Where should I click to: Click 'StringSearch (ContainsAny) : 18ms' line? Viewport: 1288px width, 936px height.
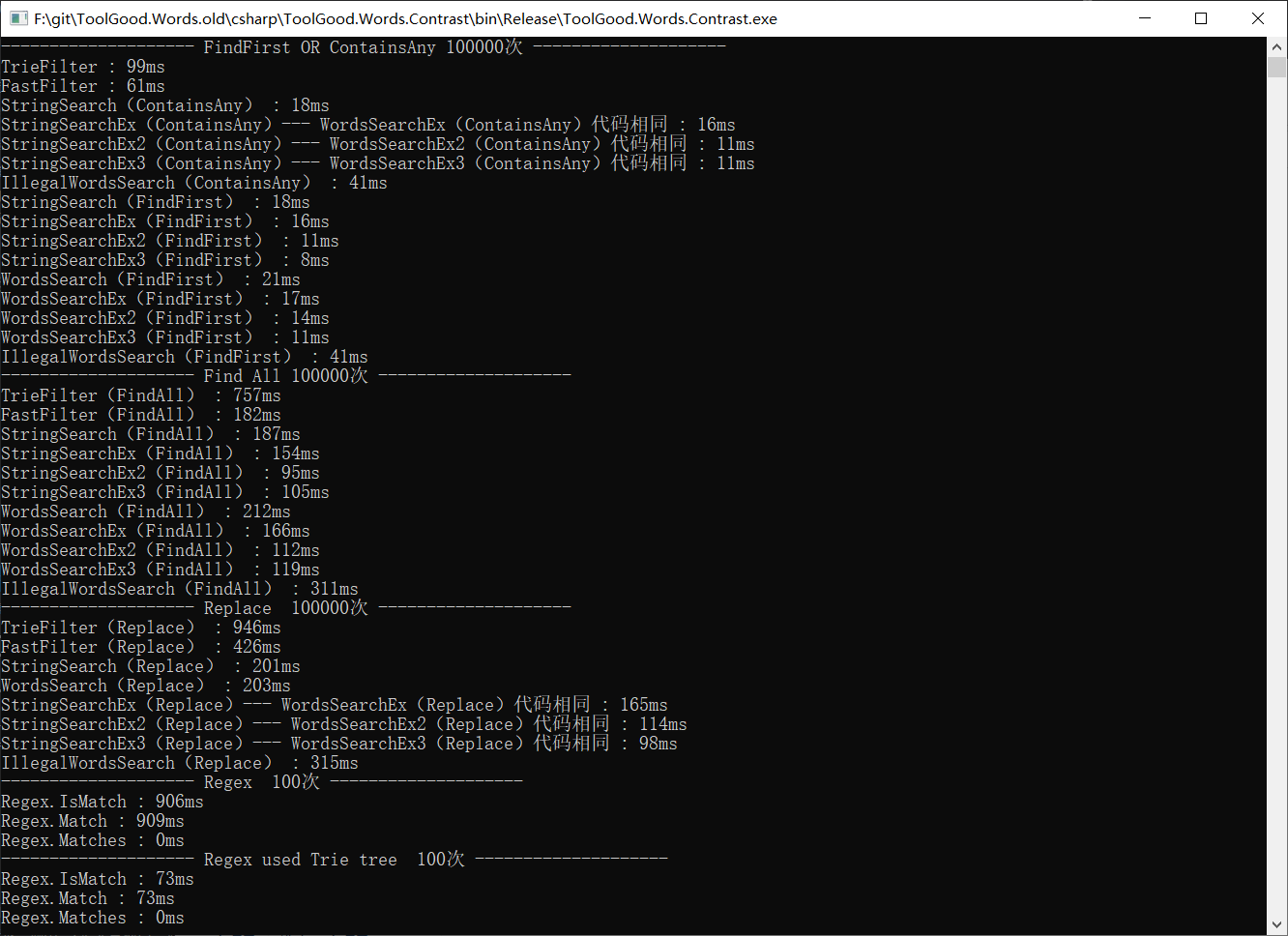[x=165, y=105]
